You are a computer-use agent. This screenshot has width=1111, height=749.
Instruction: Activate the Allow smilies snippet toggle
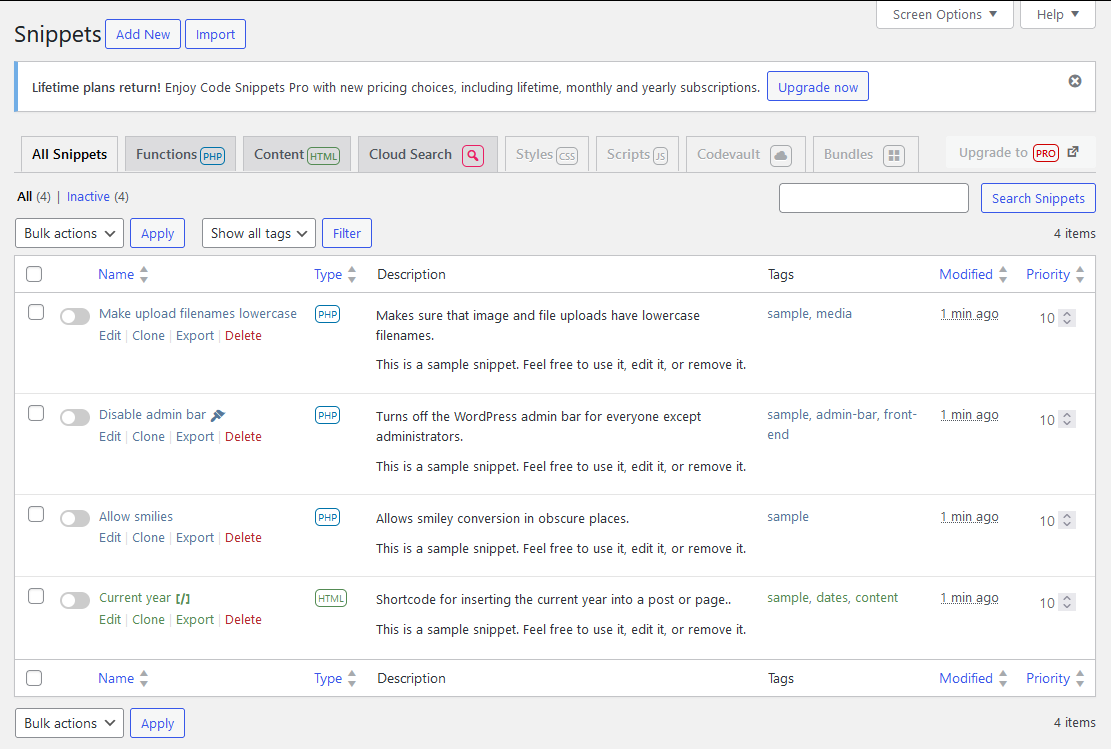[75, 518]
